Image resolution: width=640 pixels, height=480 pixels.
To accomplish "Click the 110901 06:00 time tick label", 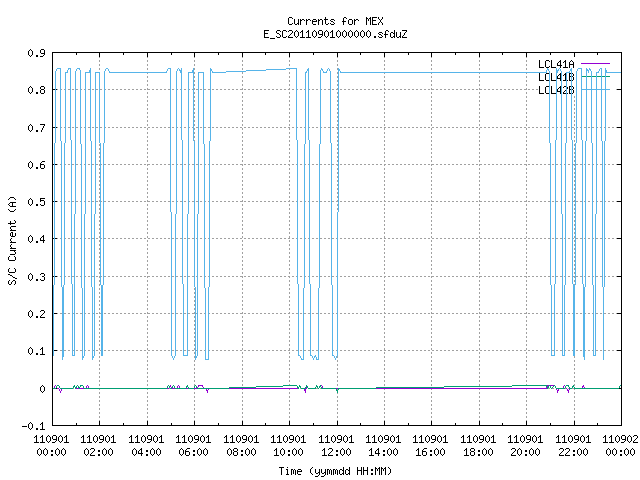I will [x=193, y=446].
